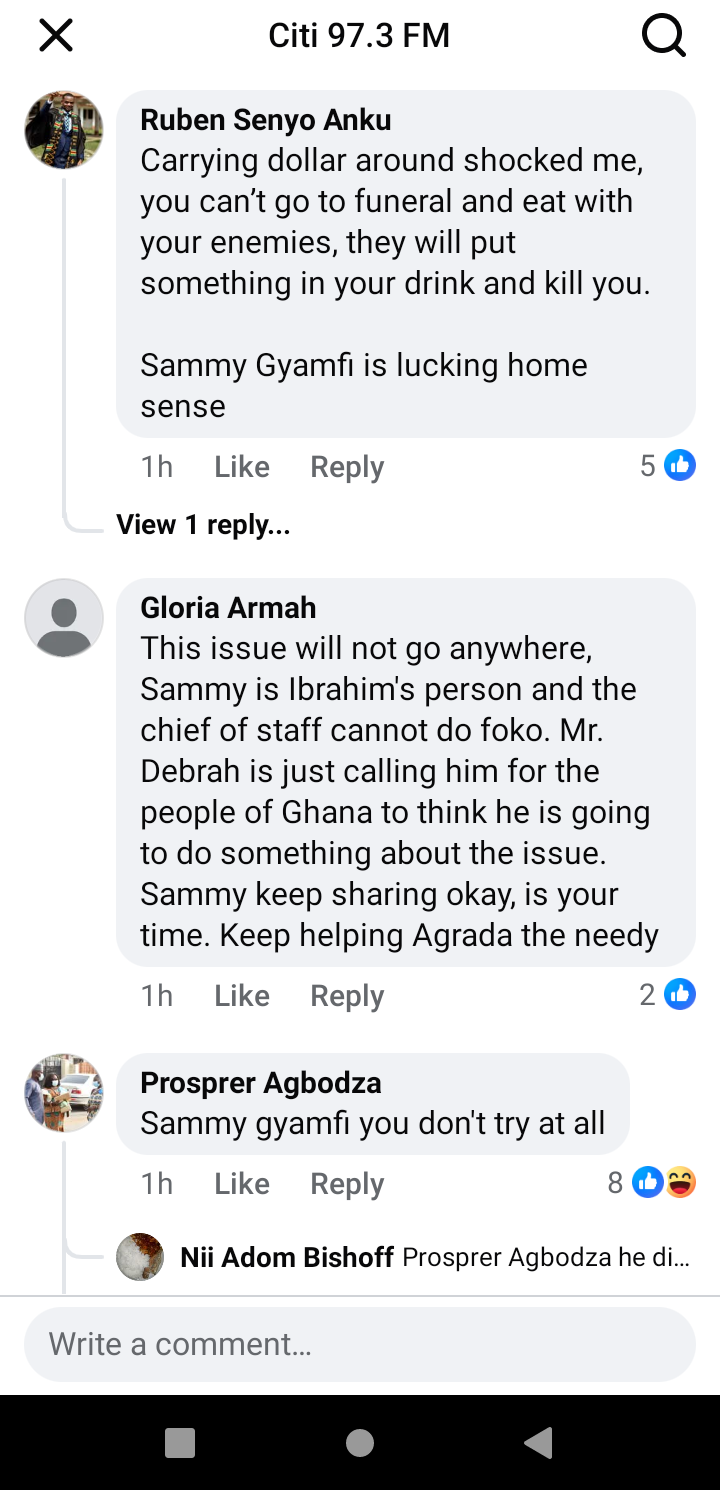Open search with the magnifier icon

click(662, 37)
